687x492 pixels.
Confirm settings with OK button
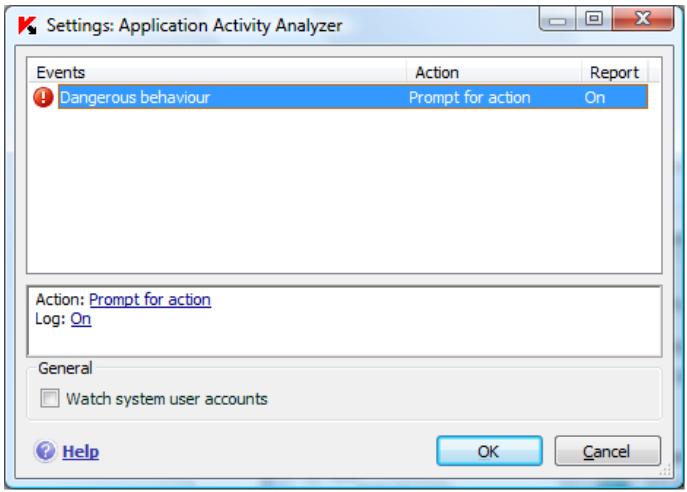click(489, 451)
